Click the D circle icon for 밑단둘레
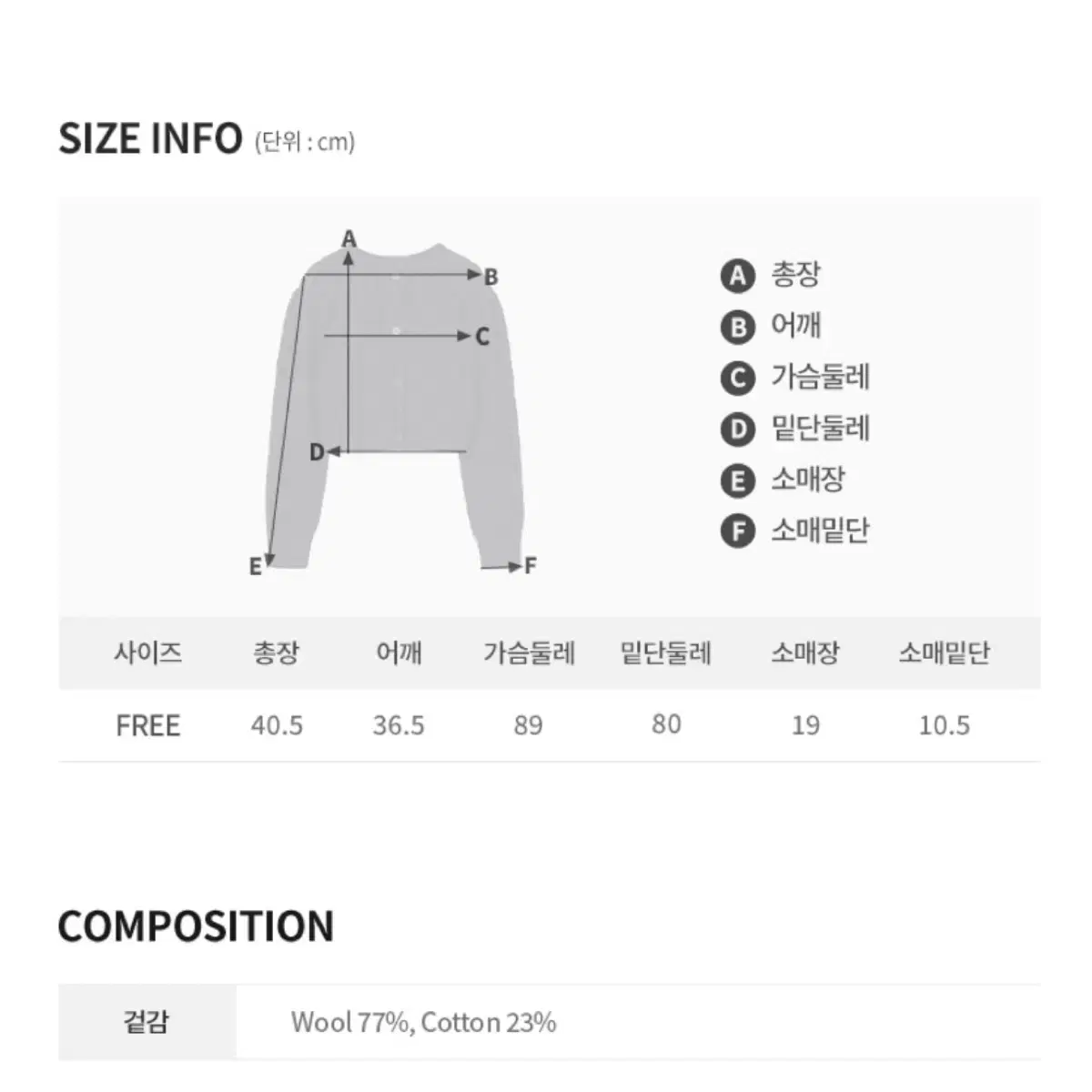 pos(738,429)
